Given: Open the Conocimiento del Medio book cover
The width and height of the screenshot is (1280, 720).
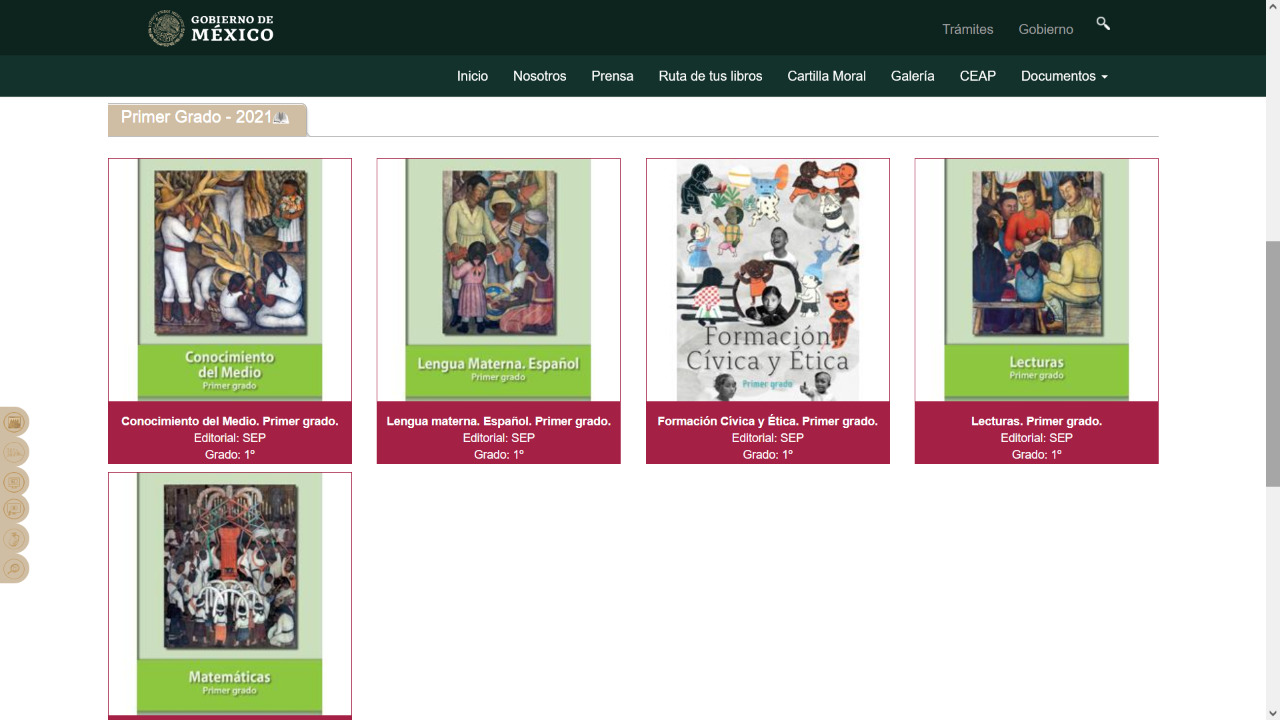Looking at the screenshot, I should (x=230, y=280).
